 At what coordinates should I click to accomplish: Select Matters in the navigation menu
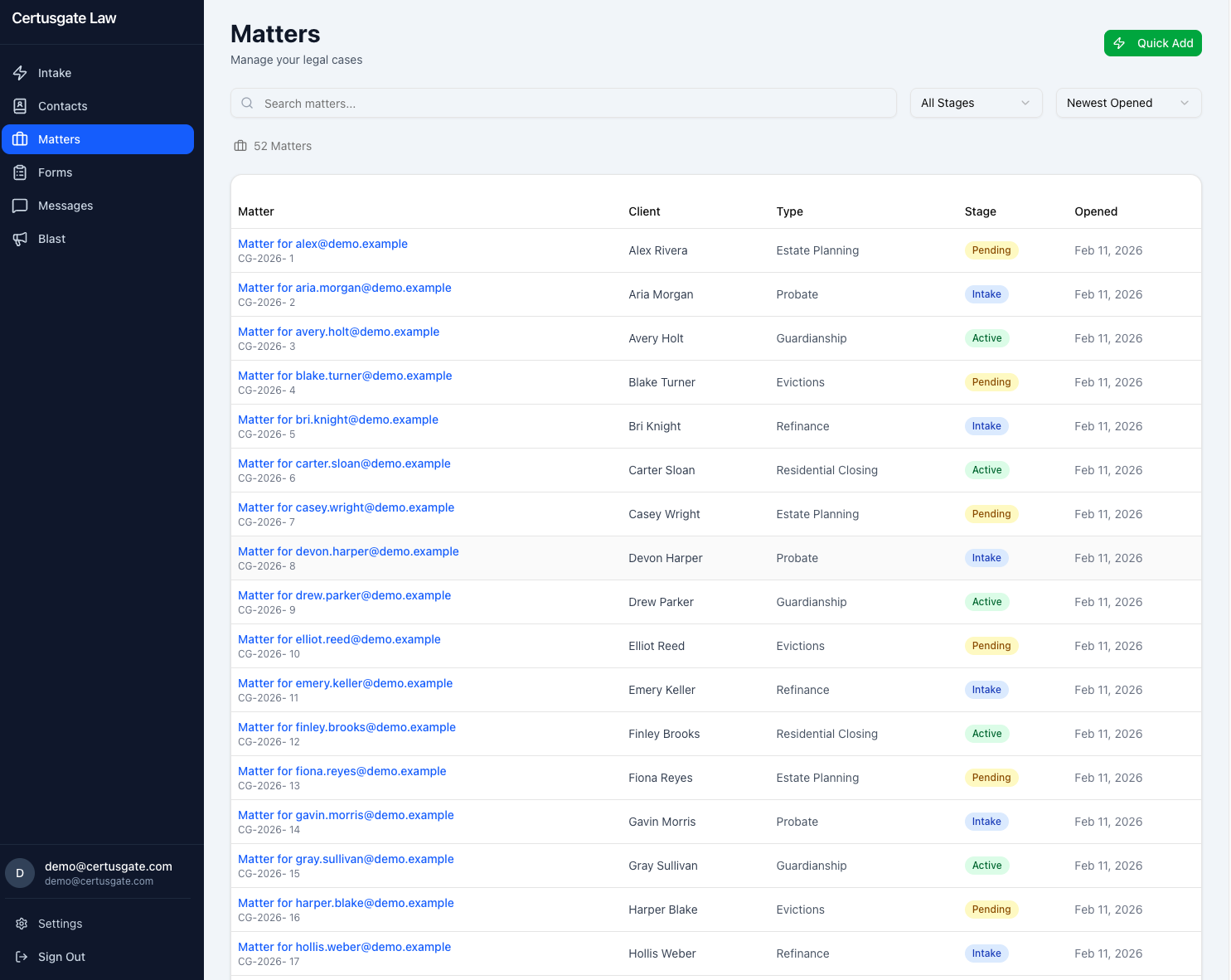click(59, 139)
